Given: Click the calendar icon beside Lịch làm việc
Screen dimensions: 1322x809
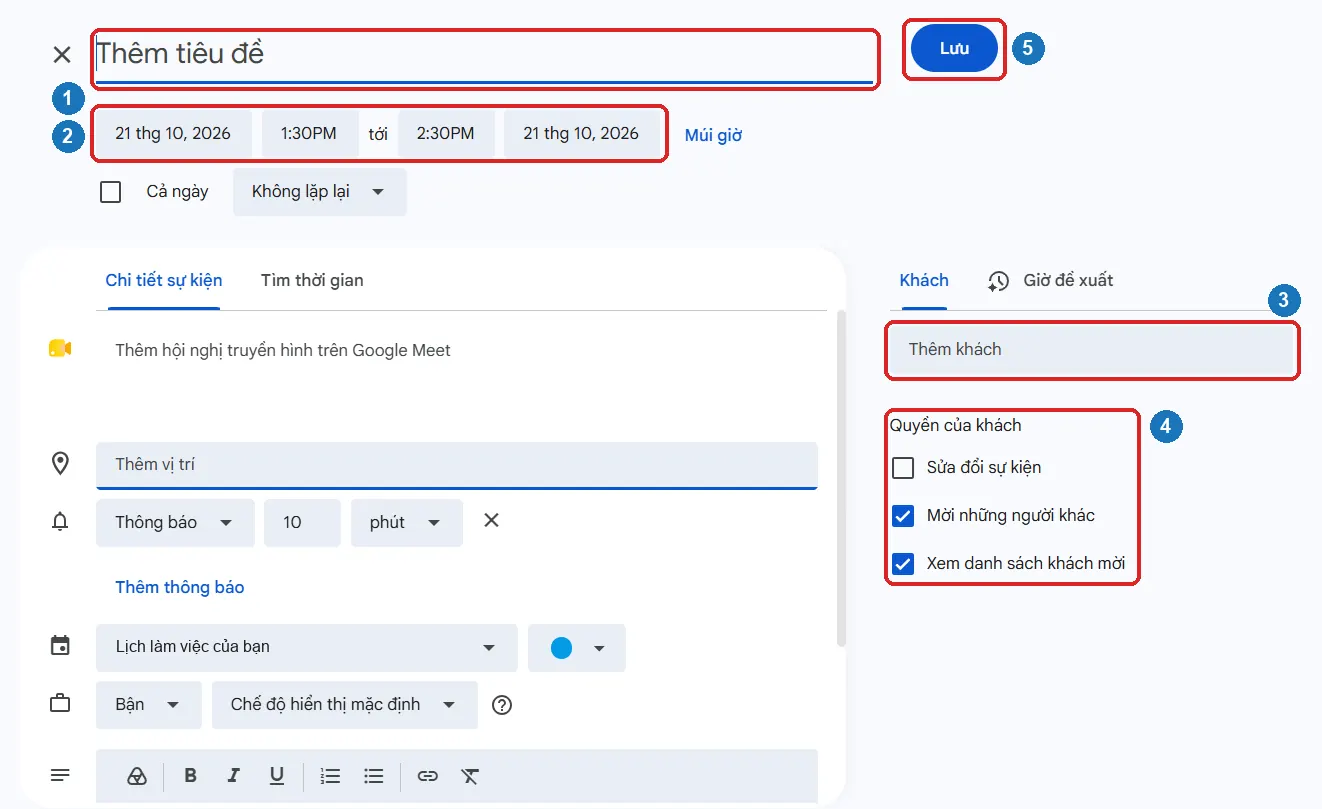Looking at the screenshot, I should pyautogui.click(x=60, y=646).
